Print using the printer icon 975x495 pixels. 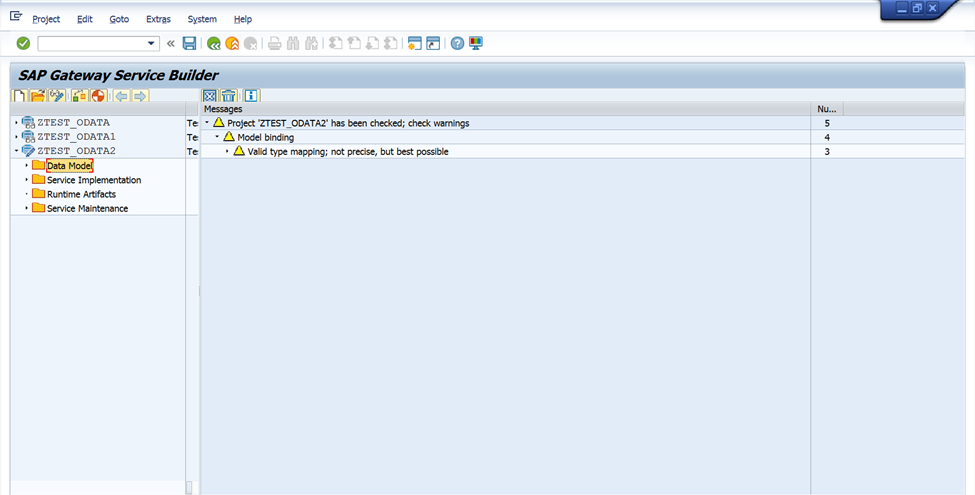(275, 43)
